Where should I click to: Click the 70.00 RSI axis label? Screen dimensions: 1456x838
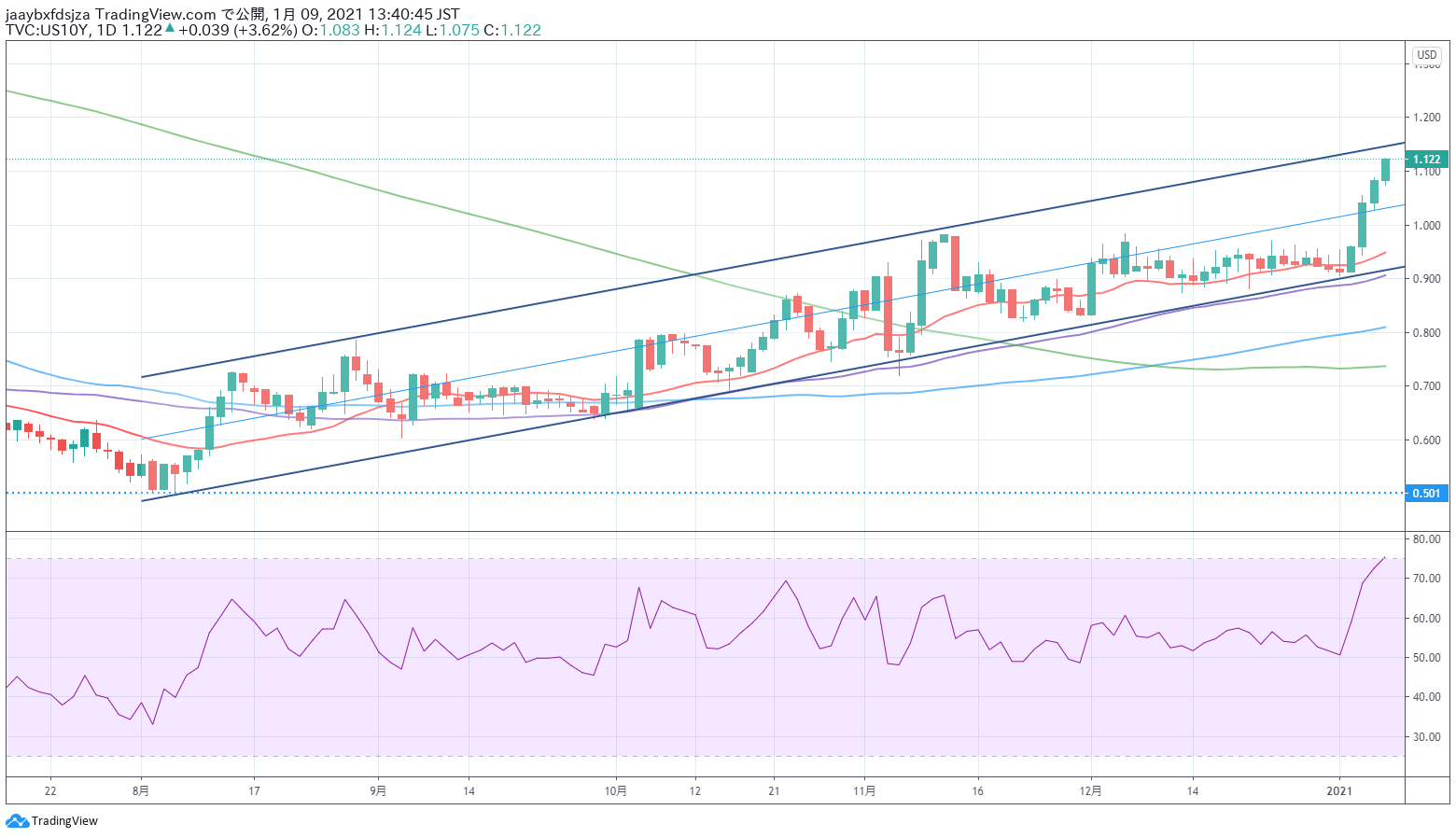[1426, 579]
